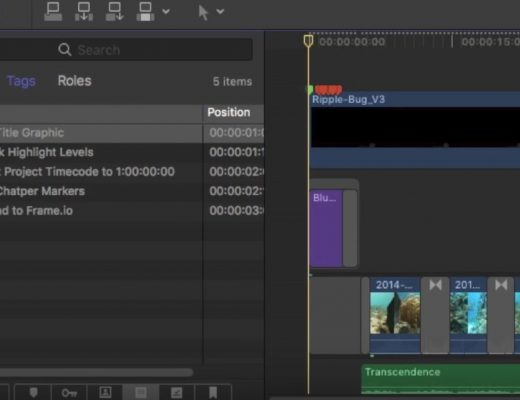
Task: Toggle incomplete to-do items filter
Action: (x=141, y=392)
